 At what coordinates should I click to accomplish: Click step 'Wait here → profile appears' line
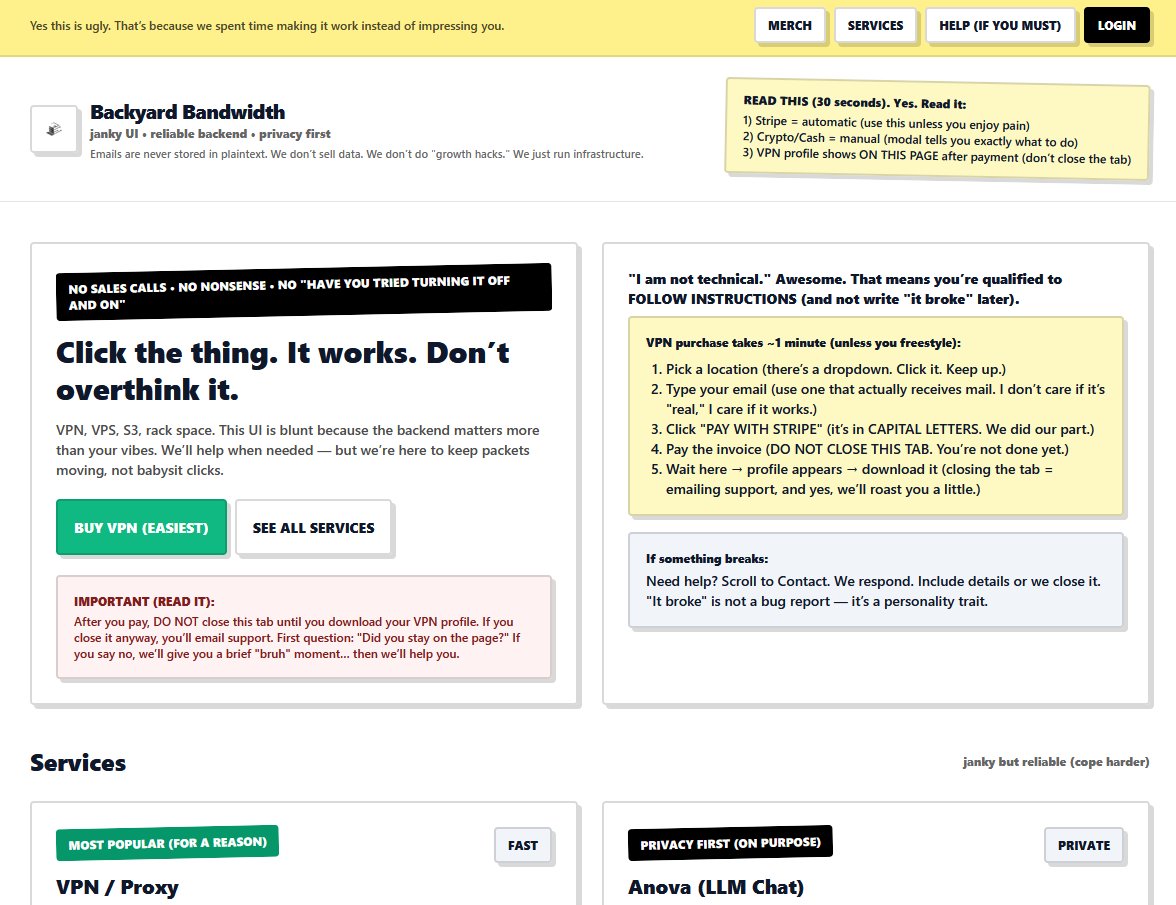point(859,479)
